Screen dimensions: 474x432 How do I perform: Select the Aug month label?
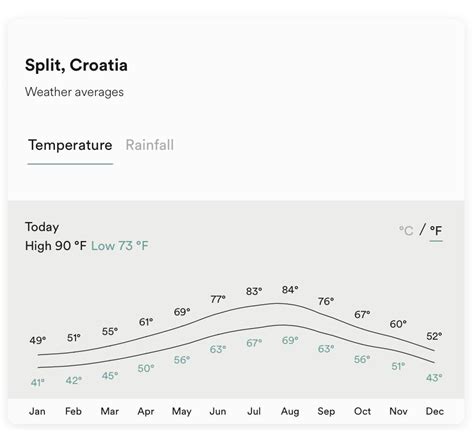tap(290, 411)
